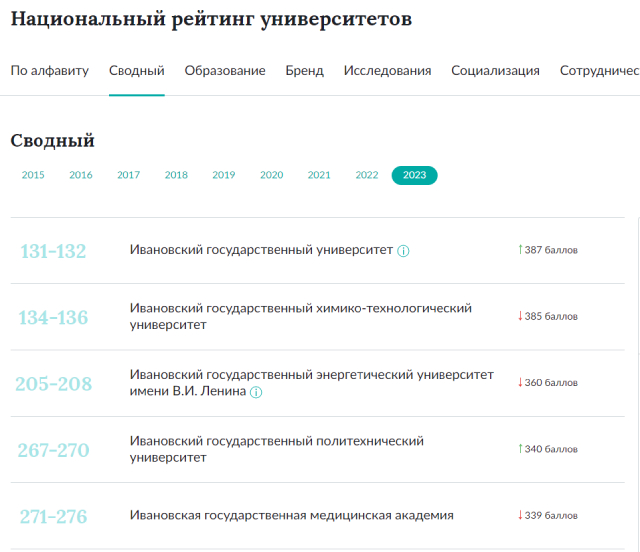Open the partially visible Сотрудничество tab
Image resolution: width=640 pixels, height=552 pixels.
point(600,71)
